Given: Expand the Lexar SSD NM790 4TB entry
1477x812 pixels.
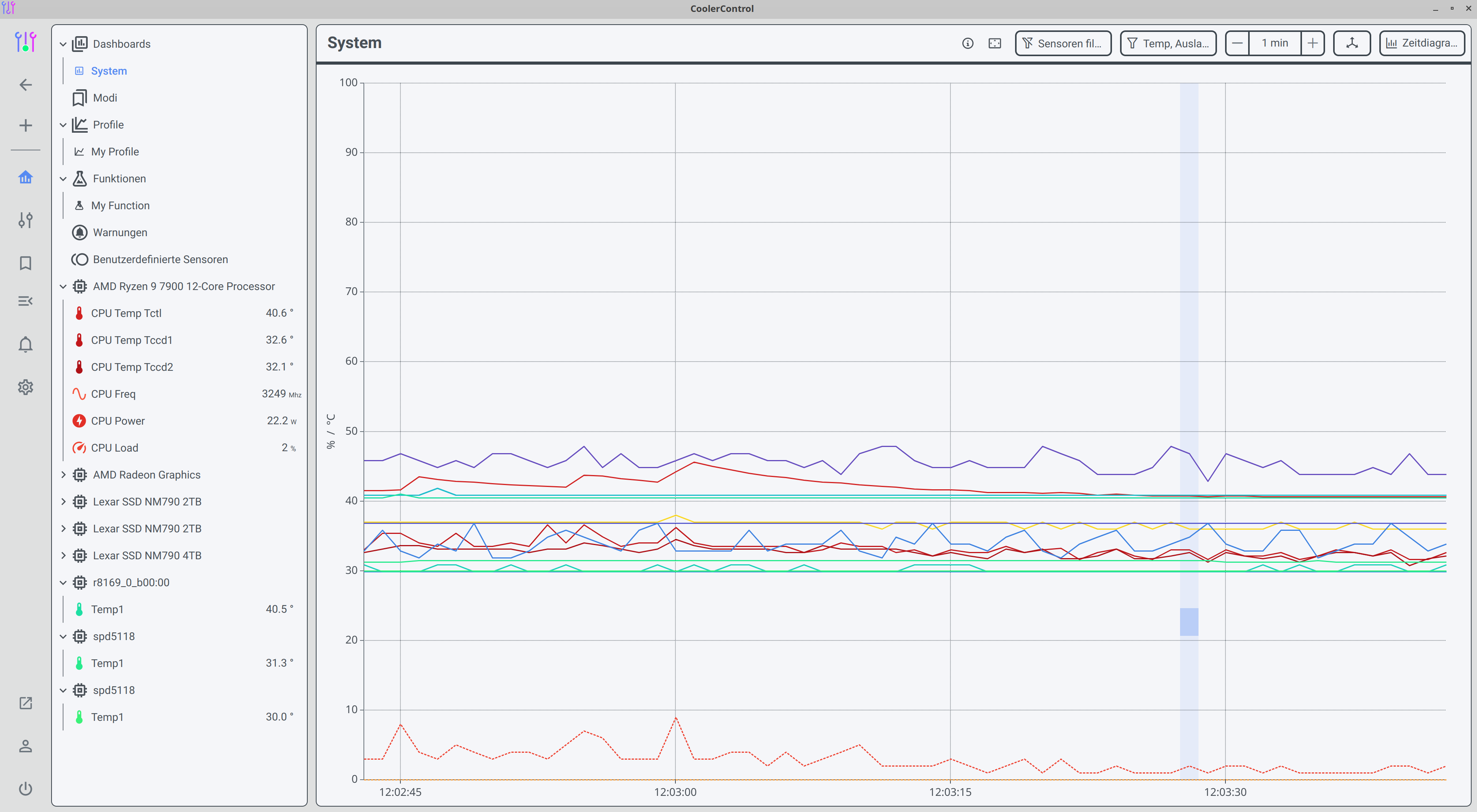Looking at the screenshot, I should pos(63,555).
